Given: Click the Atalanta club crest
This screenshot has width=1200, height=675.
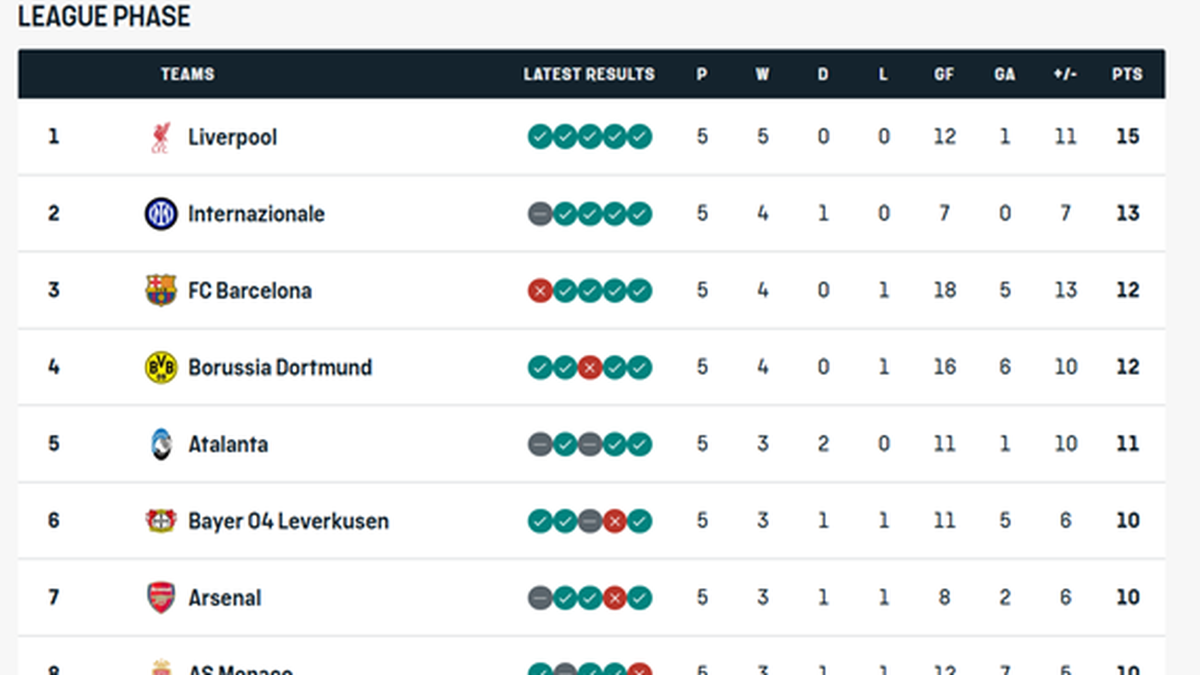Looking at the screenshot, I should tap(161, 444).
